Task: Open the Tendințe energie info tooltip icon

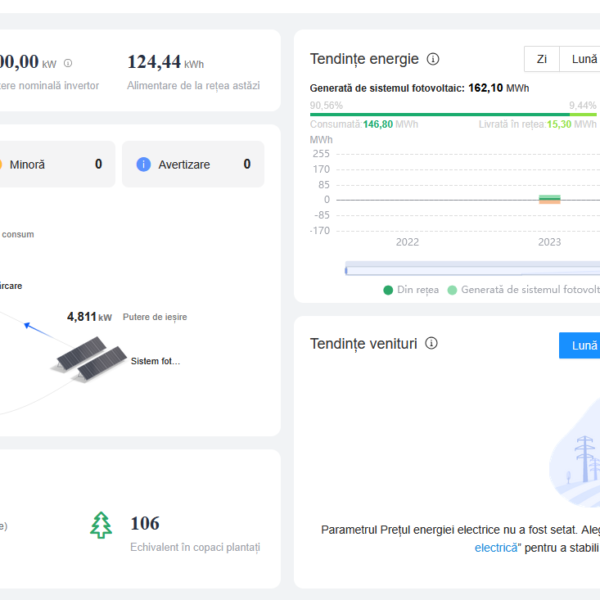Action: pos(433,59)
